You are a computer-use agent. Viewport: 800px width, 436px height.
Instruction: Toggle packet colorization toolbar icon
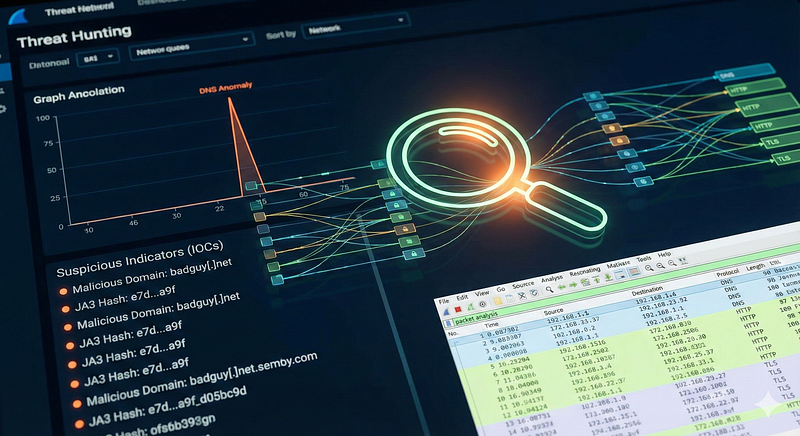(634, 272)
